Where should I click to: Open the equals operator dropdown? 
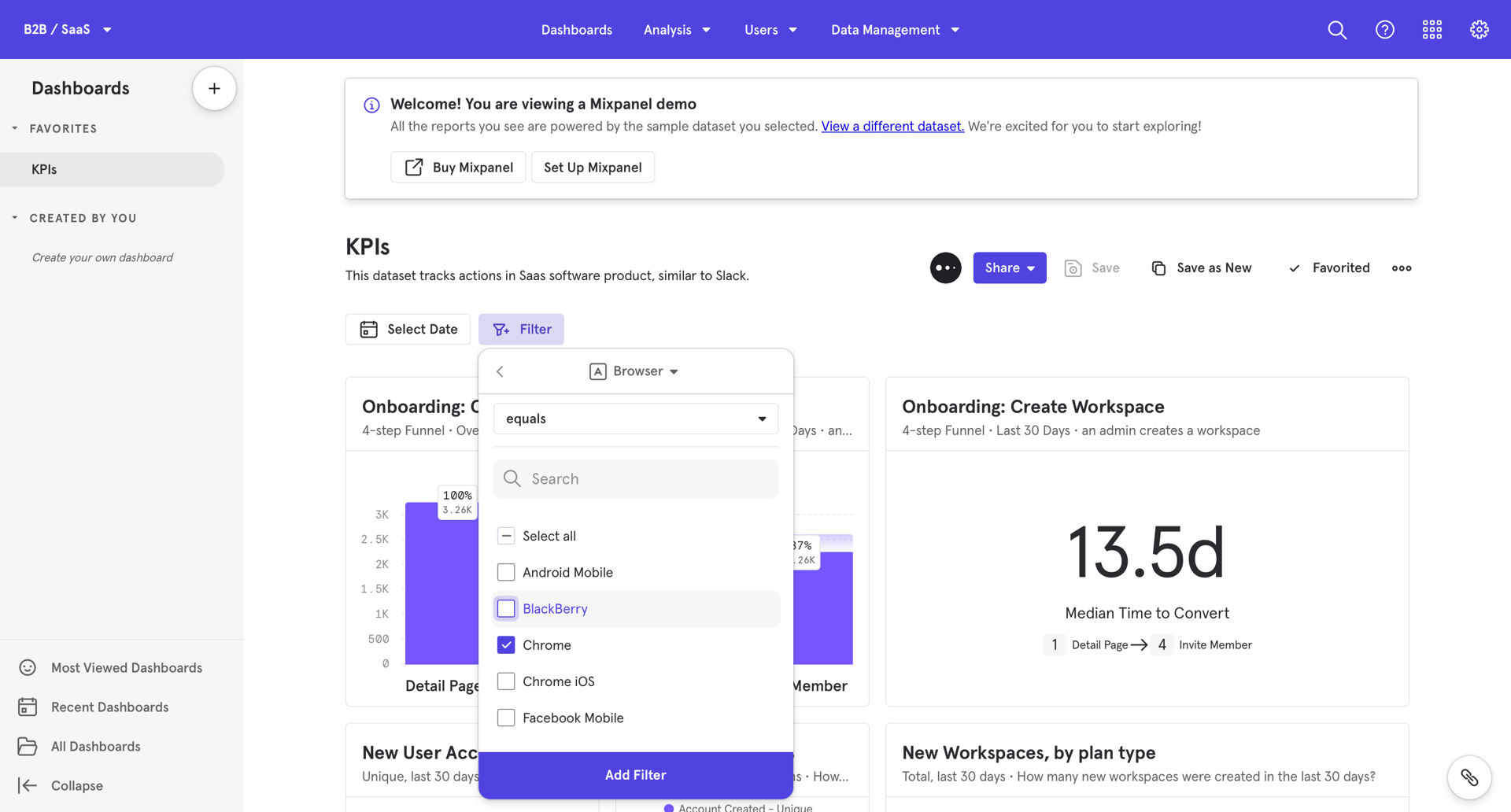coord(635,418)
